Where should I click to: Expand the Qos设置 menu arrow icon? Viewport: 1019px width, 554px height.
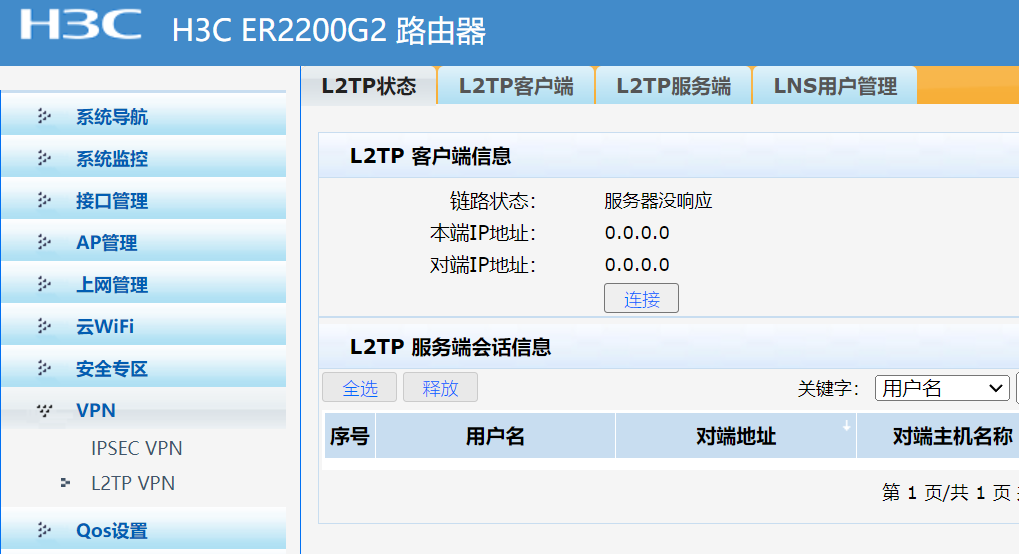tap(44, 530)
